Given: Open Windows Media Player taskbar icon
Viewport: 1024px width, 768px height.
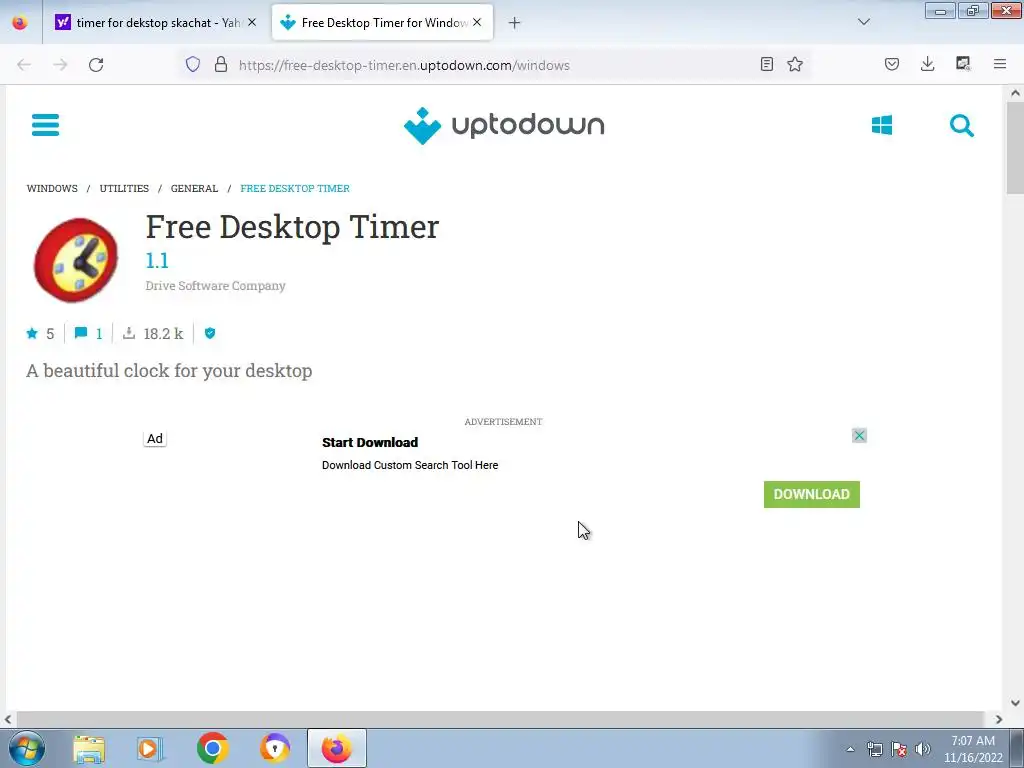Looking at the screenshot, I should pos(150,749).
